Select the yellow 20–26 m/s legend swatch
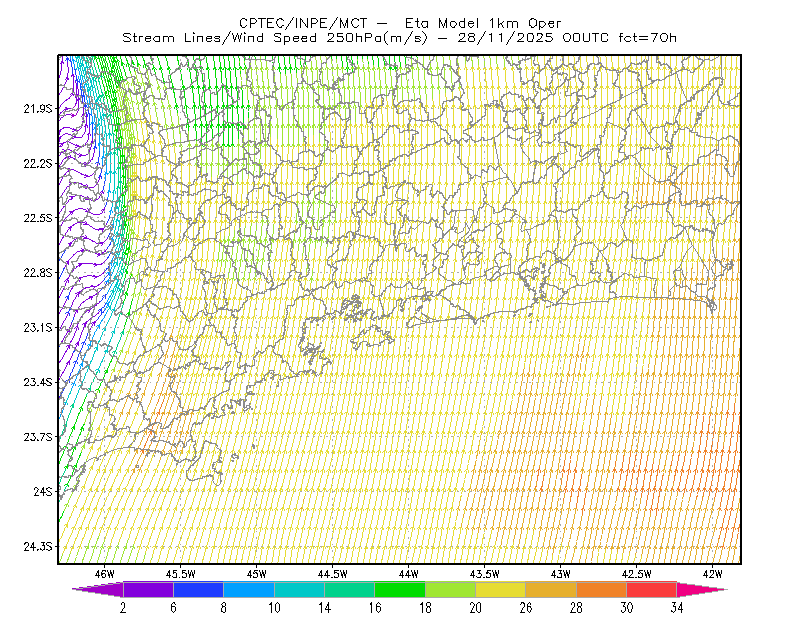800x618 pixels. pos(501,589)
